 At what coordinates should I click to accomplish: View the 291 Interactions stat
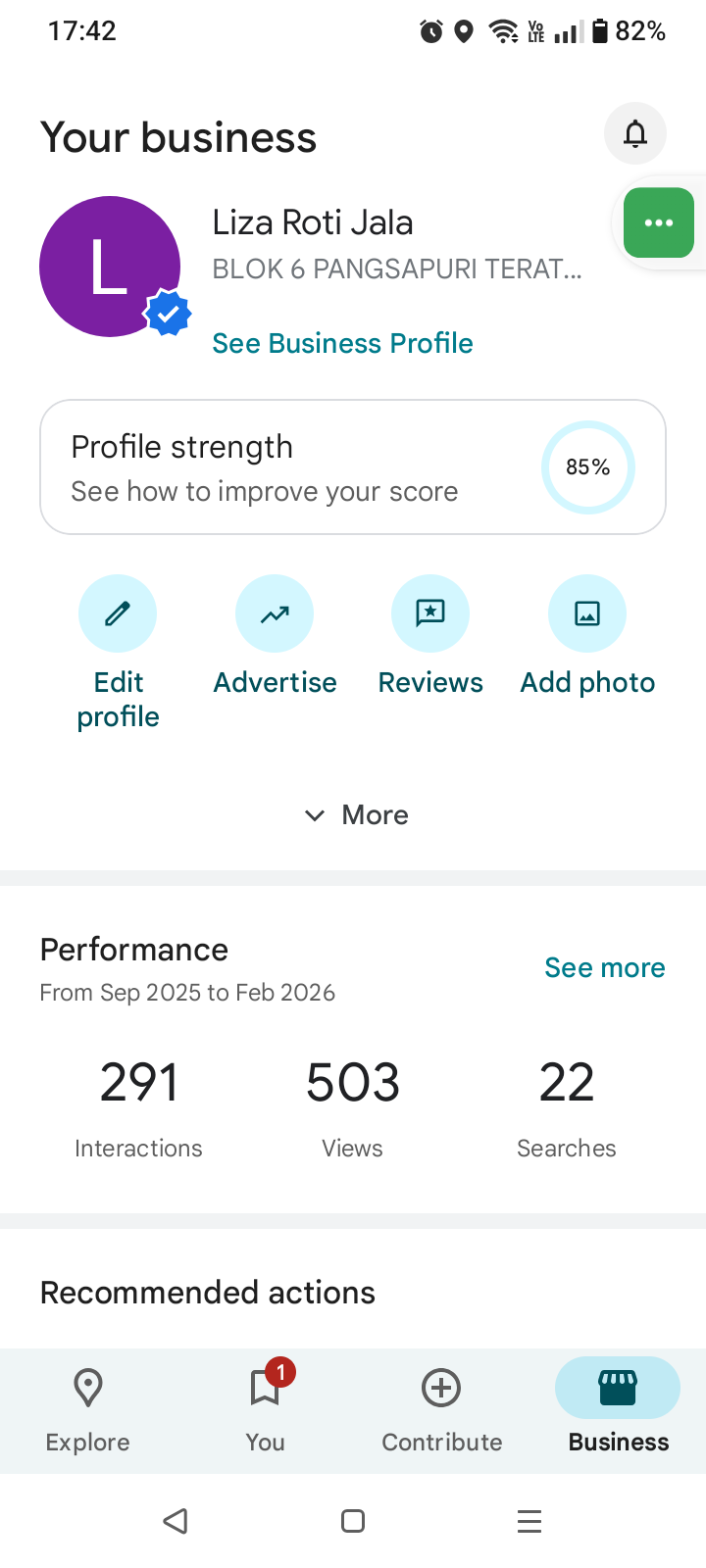[x=138, y=1107]
